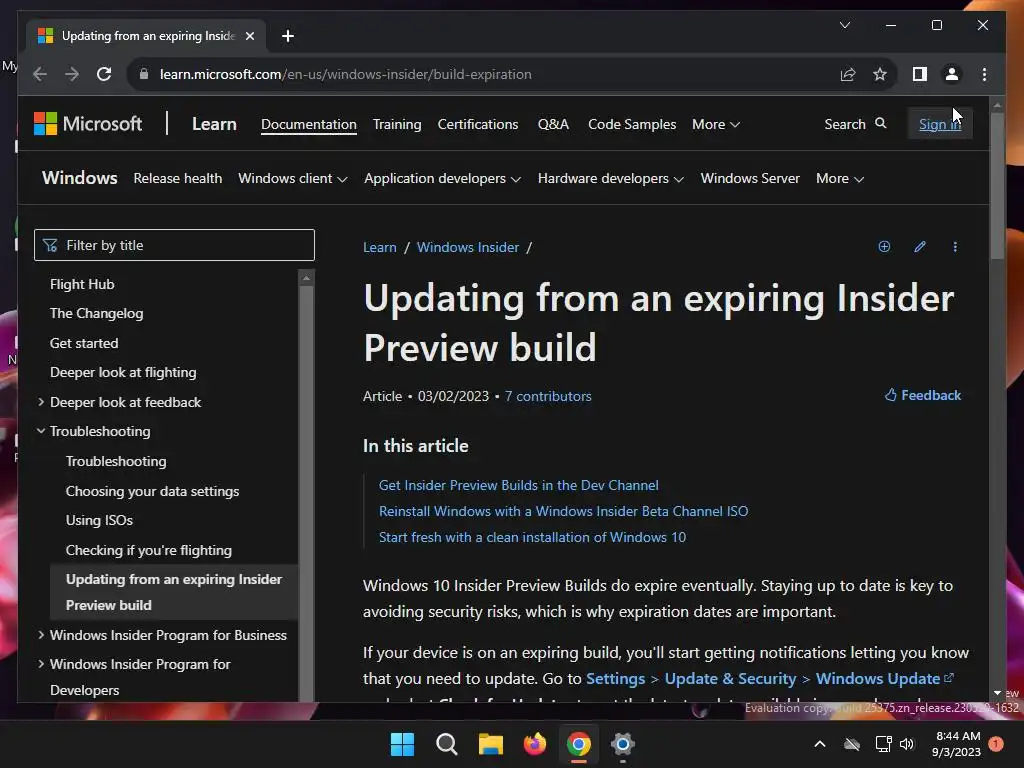Click sidebar scrollbar up arrow
Viewport: 1024px width, 768px height.
(x=306, y=278)
